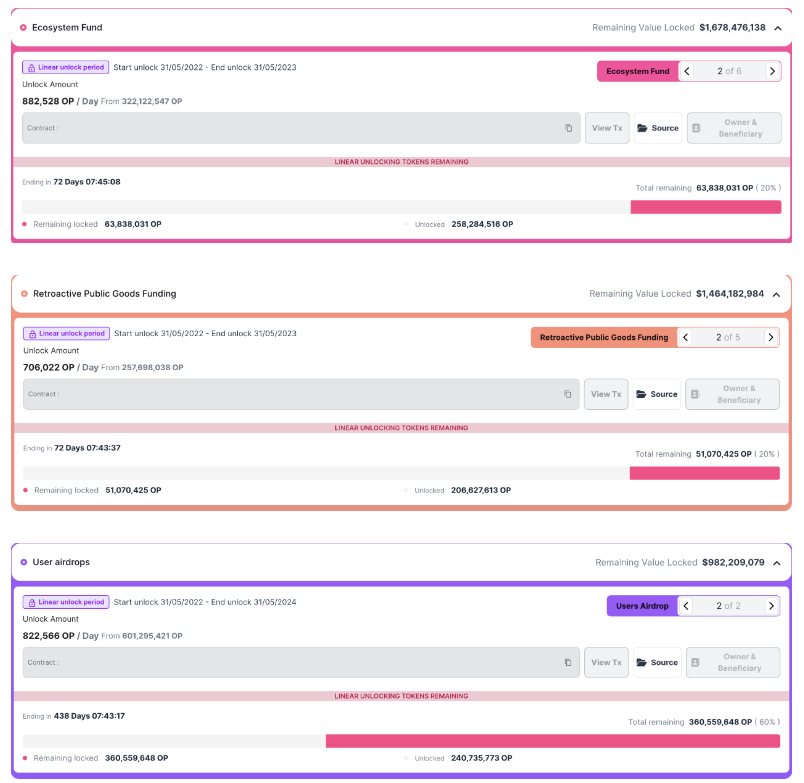This screenshot has height=783, width=804.
Task: Open Owner & Beneficiary for User airdrops
Action: pos(733,662)
